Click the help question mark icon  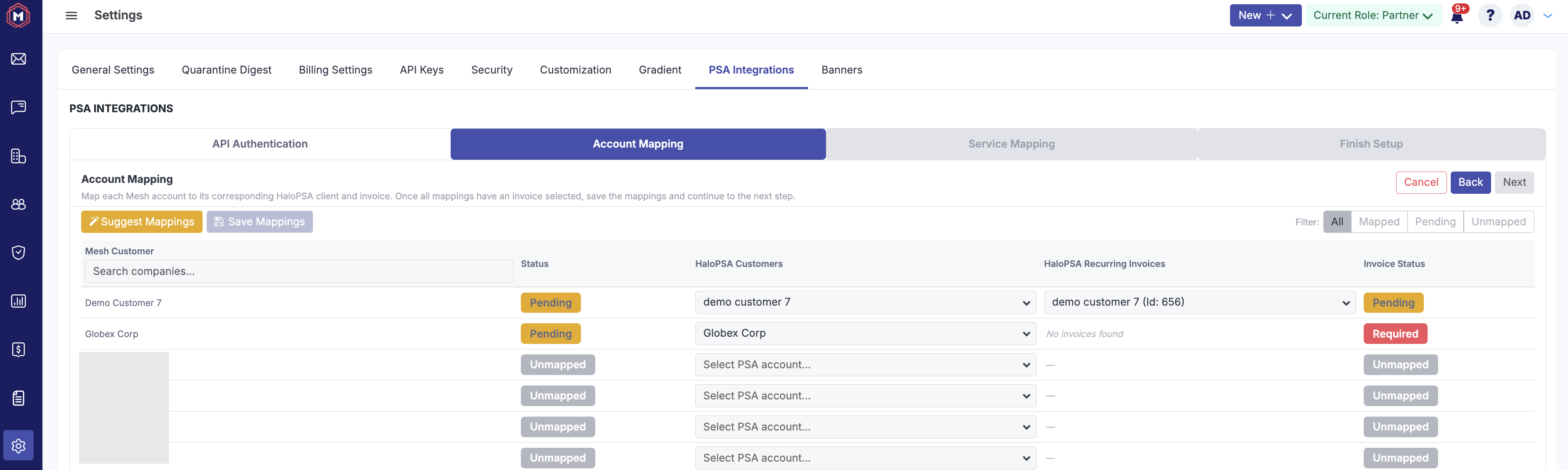pos(1489,15)
